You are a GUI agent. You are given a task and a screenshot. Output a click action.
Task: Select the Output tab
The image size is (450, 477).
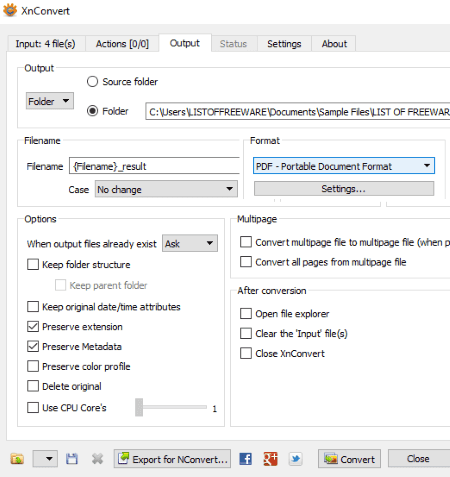click(185, 43)
